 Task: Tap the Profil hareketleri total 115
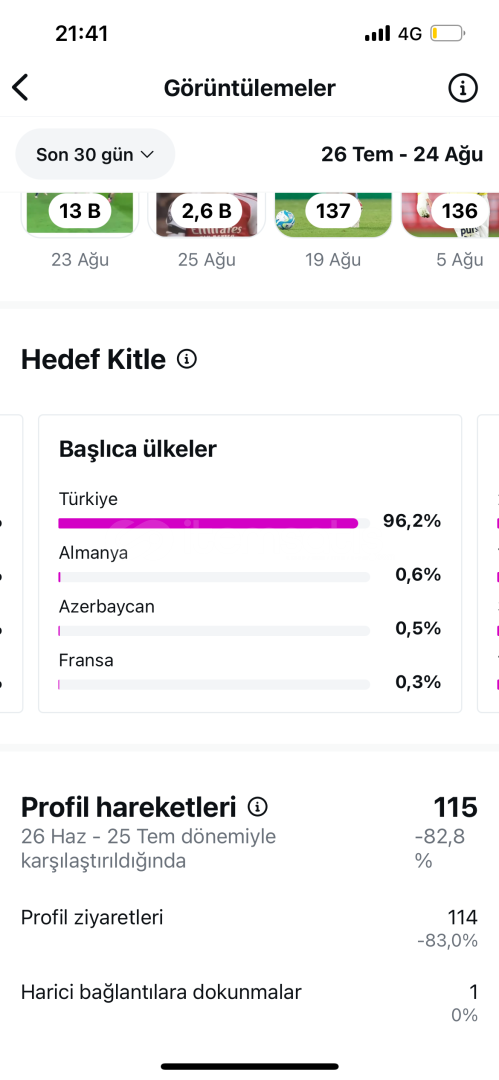point(456,807)
